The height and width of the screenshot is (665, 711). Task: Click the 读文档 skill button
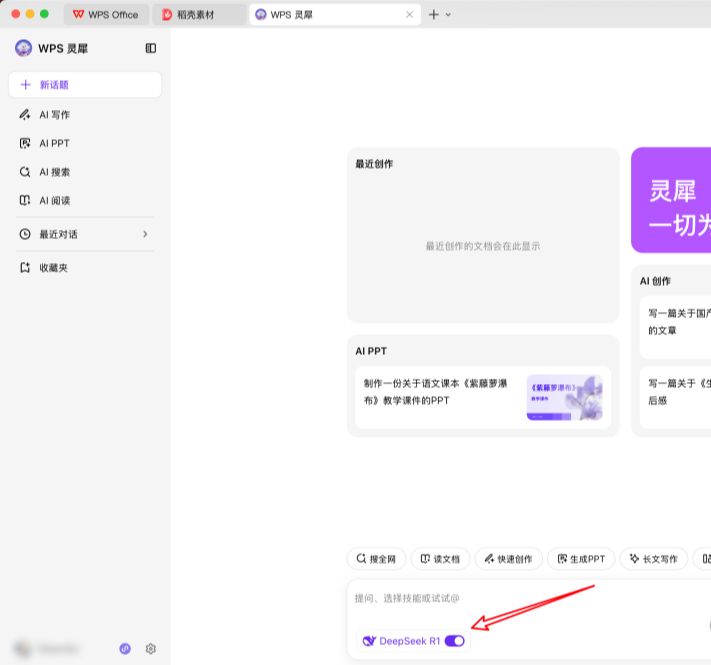(x=440, y=559)
